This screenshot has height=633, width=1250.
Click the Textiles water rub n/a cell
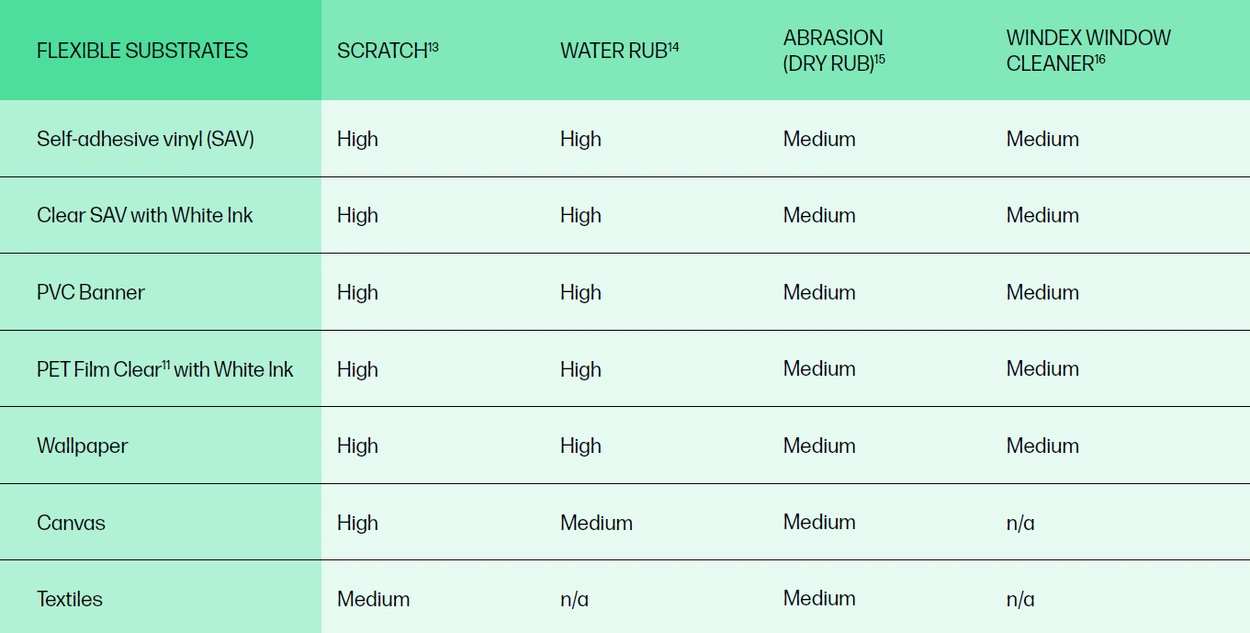[574, 599]
